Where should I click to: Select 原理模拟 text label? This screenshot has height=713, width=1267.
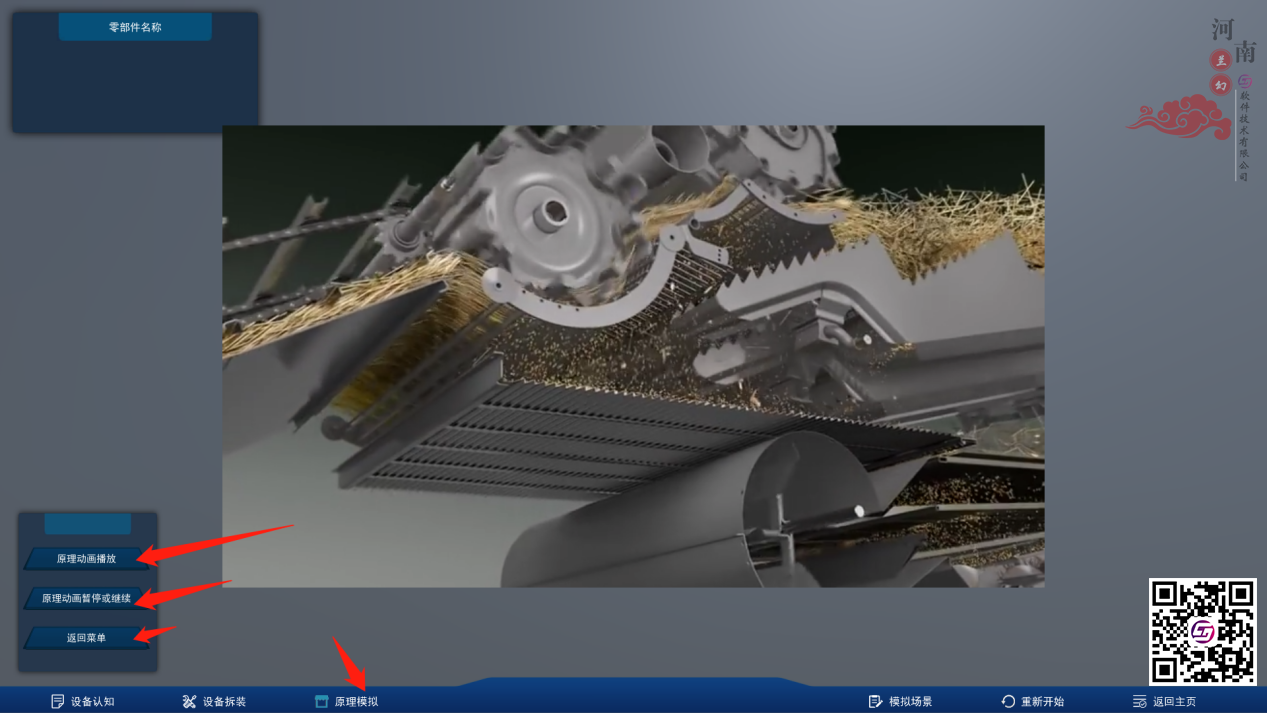(x=356, y=702)
